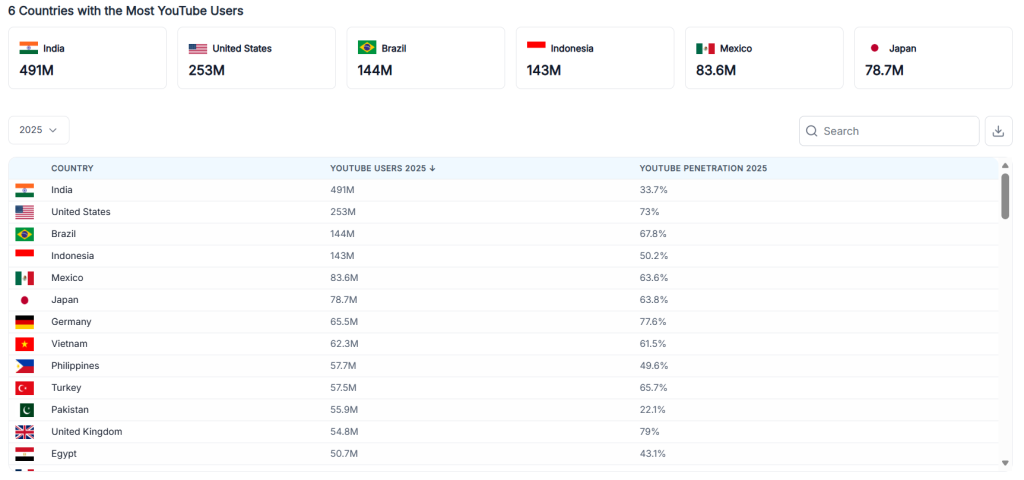Click Turkey flag in table
The height and width of the screenshot is (480, 1024).
24,388
